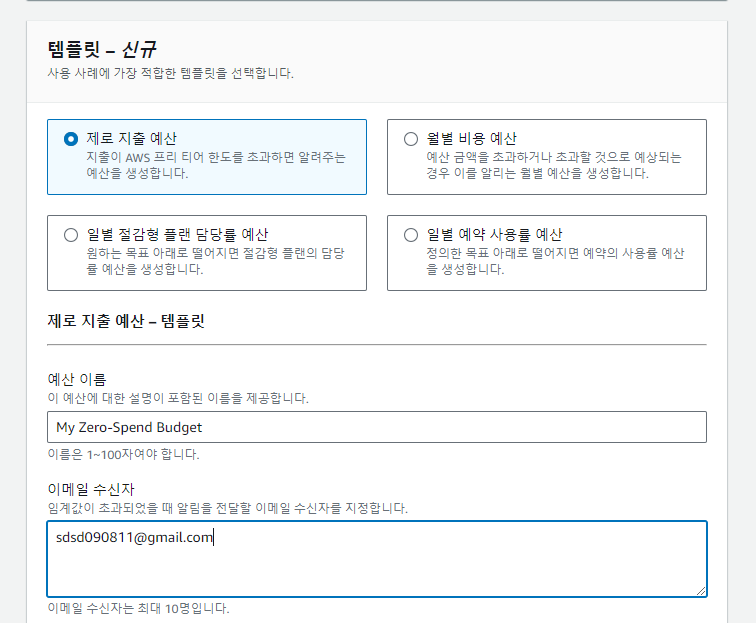Select the 제로 지출 예산 radio button

(71, 139)
